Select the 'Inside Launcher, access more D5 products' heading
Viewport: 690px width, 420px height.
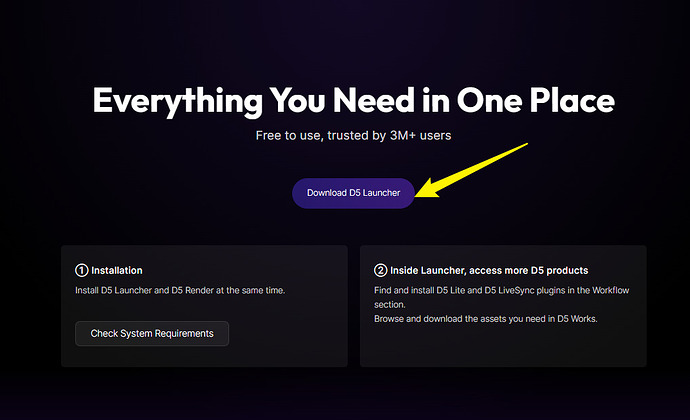click(x=489, y=270)
